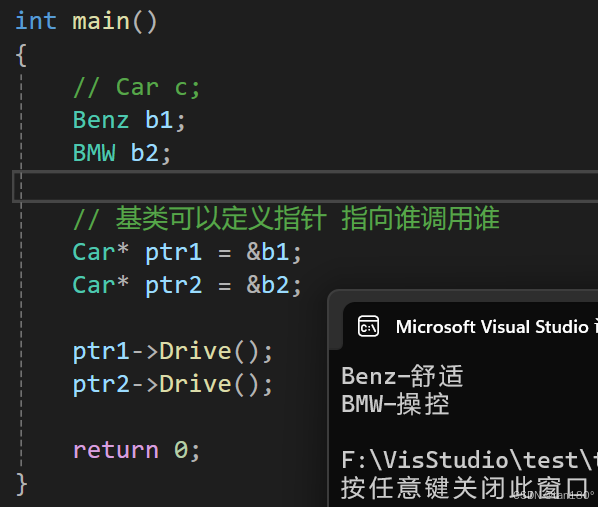Click the 'Benz' type in b1 declaration
The image size is (598, 507).
pyautogui.click(x=101, y=120)
